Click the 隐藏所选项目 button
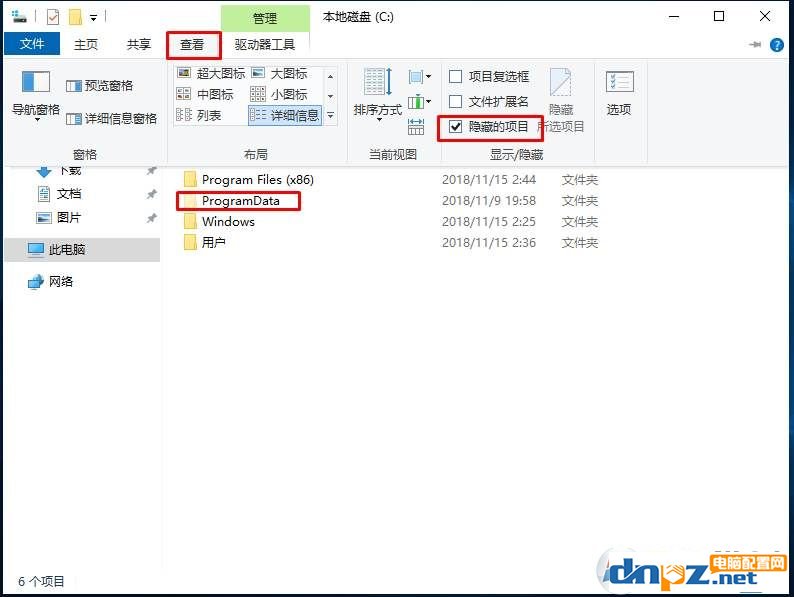The image size is (794, 597). click(561, 100)
